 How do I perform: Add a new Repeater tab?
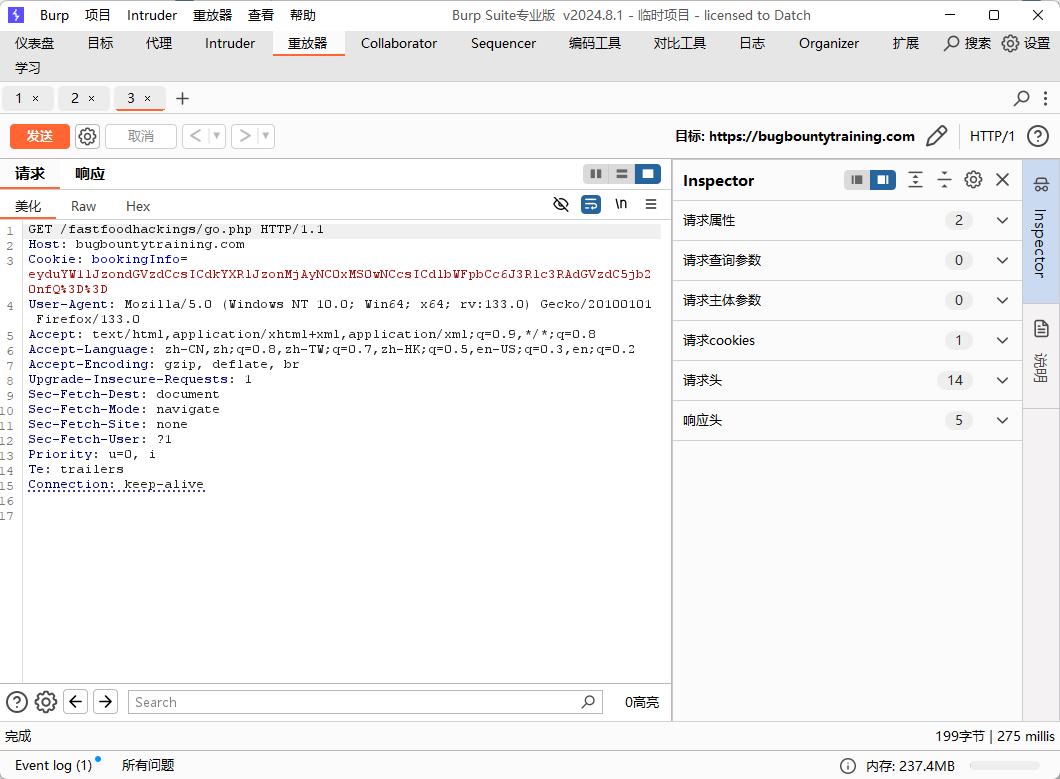183,99
